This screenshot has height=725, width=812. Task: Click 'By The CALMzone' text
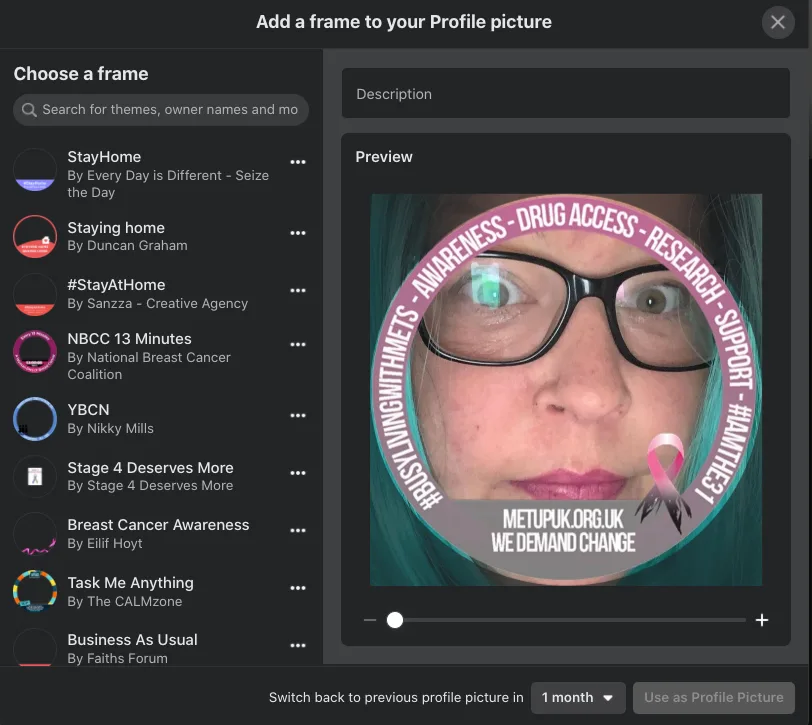click(125, 601)
